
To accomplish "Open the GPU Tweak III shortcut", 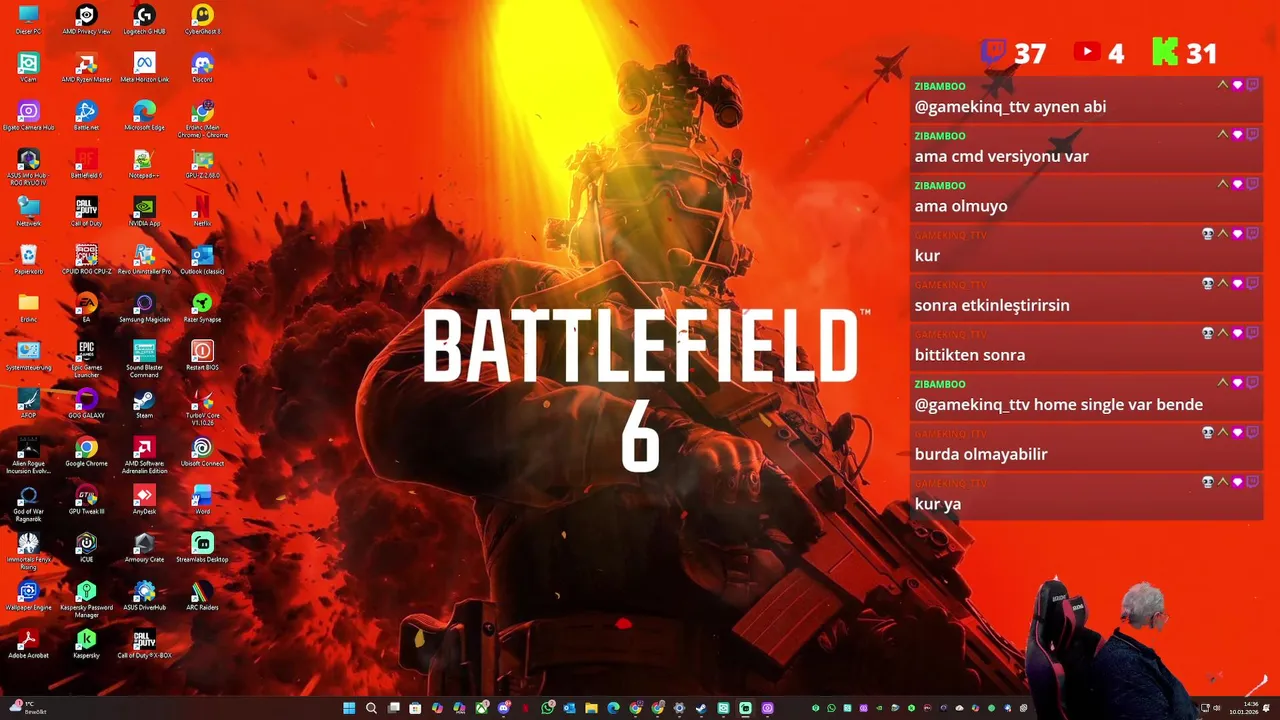I will pos(86,499).
